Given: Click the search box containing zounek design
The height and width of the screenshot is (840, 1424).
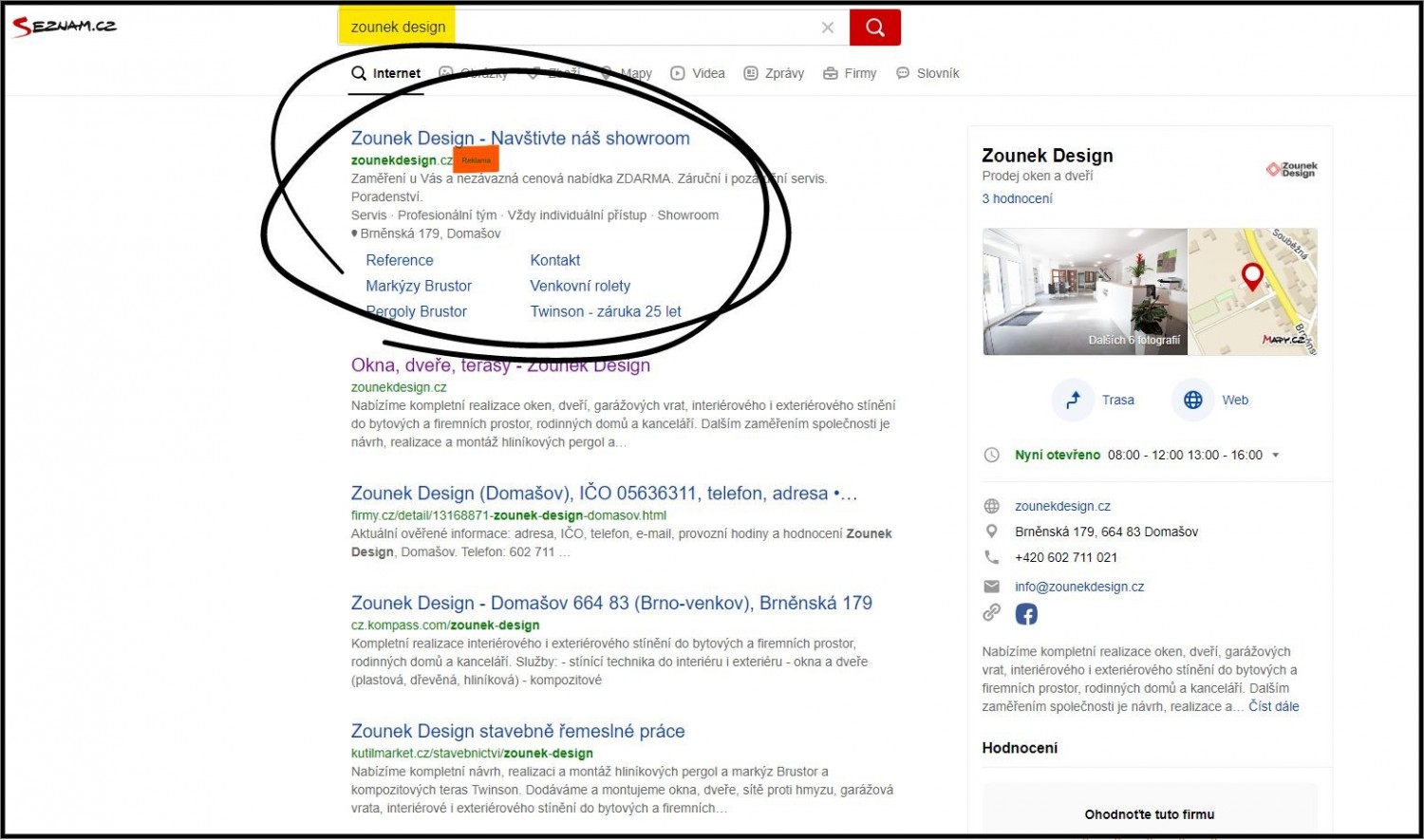Looking at the screenshot, I should (x=593, y=28).
